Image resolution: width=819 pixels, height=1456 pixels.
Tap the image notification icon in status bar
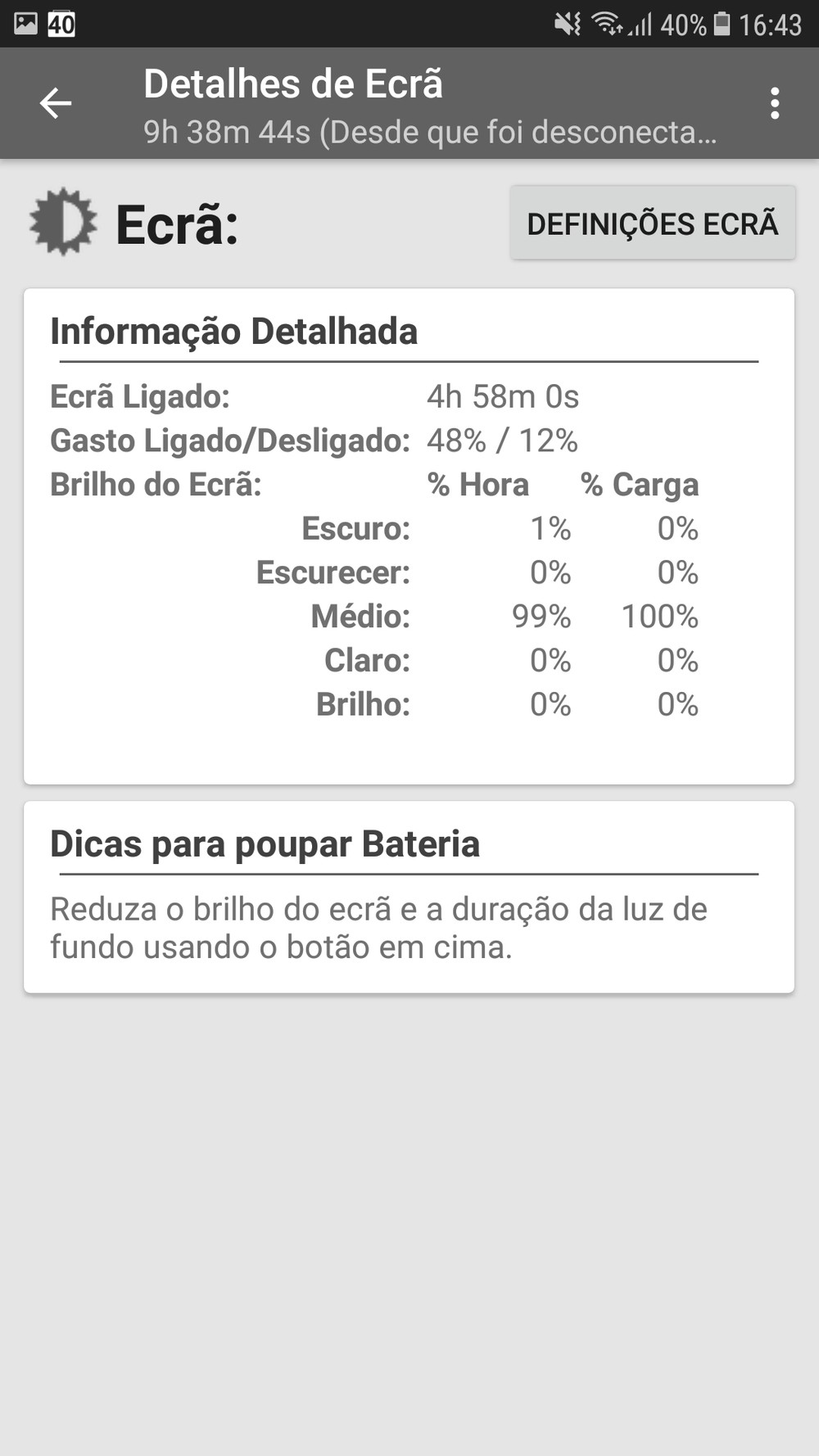tap(25, 24)
